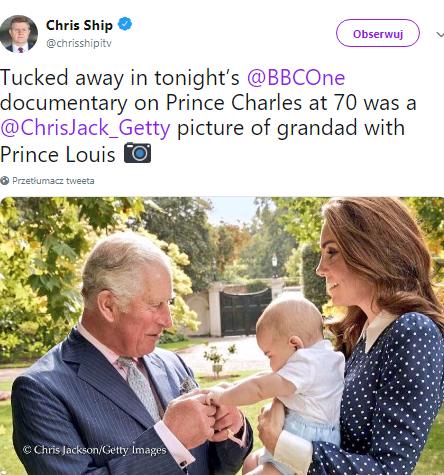Click the phrase 'Tucked away in tonight's'
The height and width of the screenshot is (475, 444).
(x=120, y=78)
